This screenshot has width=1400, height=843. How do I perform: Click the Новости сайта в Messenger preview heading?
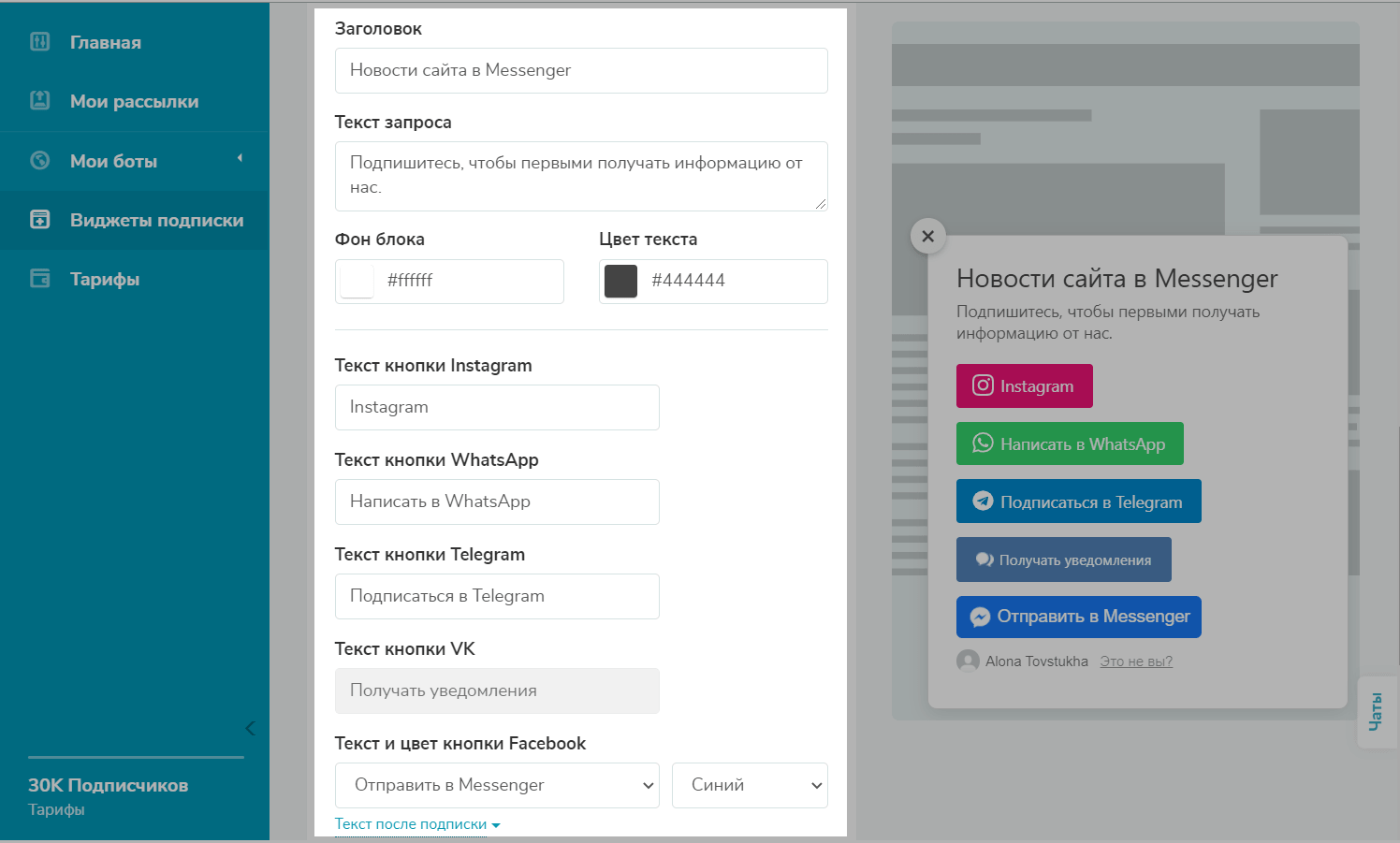click(x=1116, y=279)
